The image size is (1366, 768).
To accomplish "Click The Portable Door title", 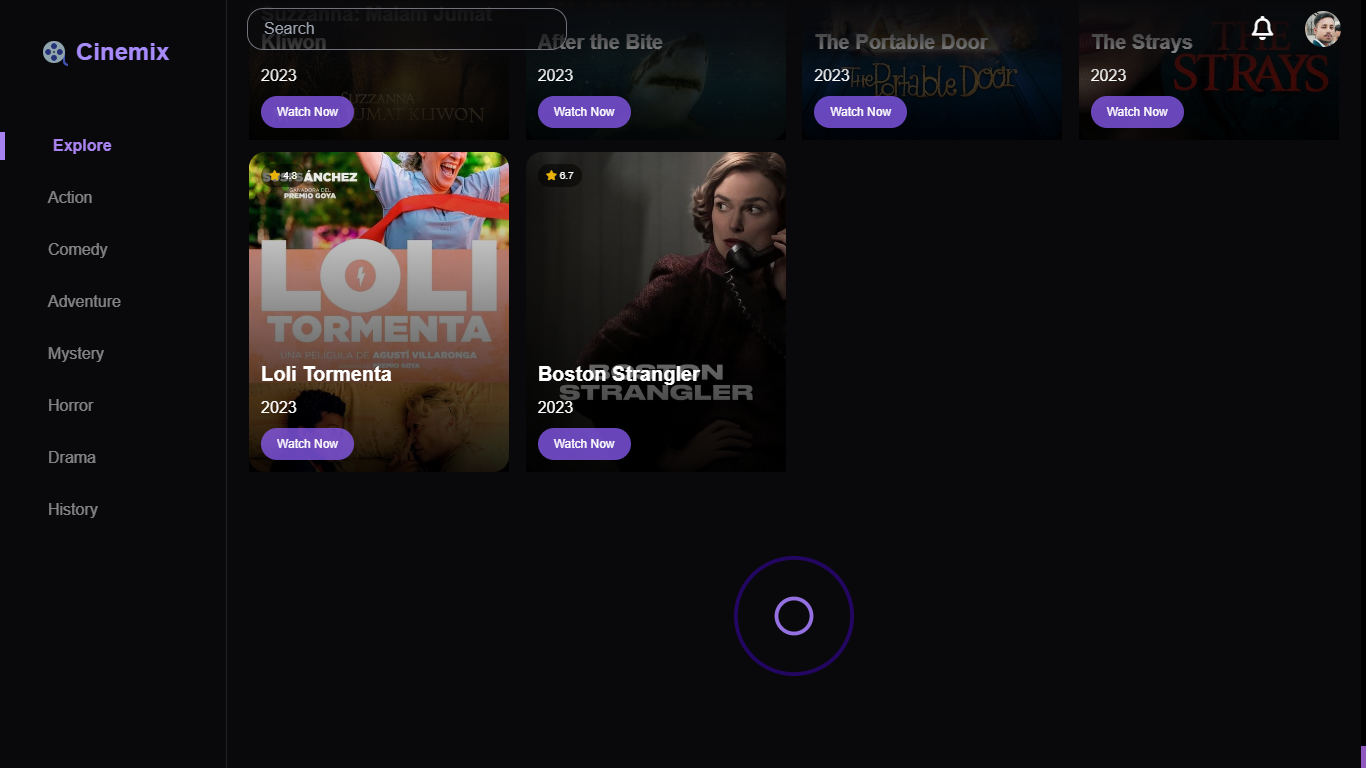I will tap(901, 42).
